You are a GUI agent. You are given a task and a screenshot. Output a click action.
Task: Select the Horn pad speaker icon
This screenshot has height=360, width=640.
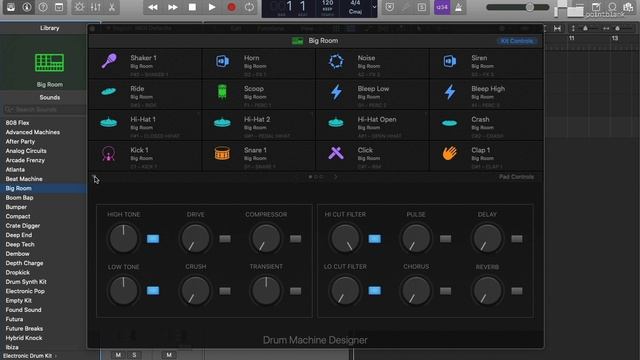pos(222,61)
